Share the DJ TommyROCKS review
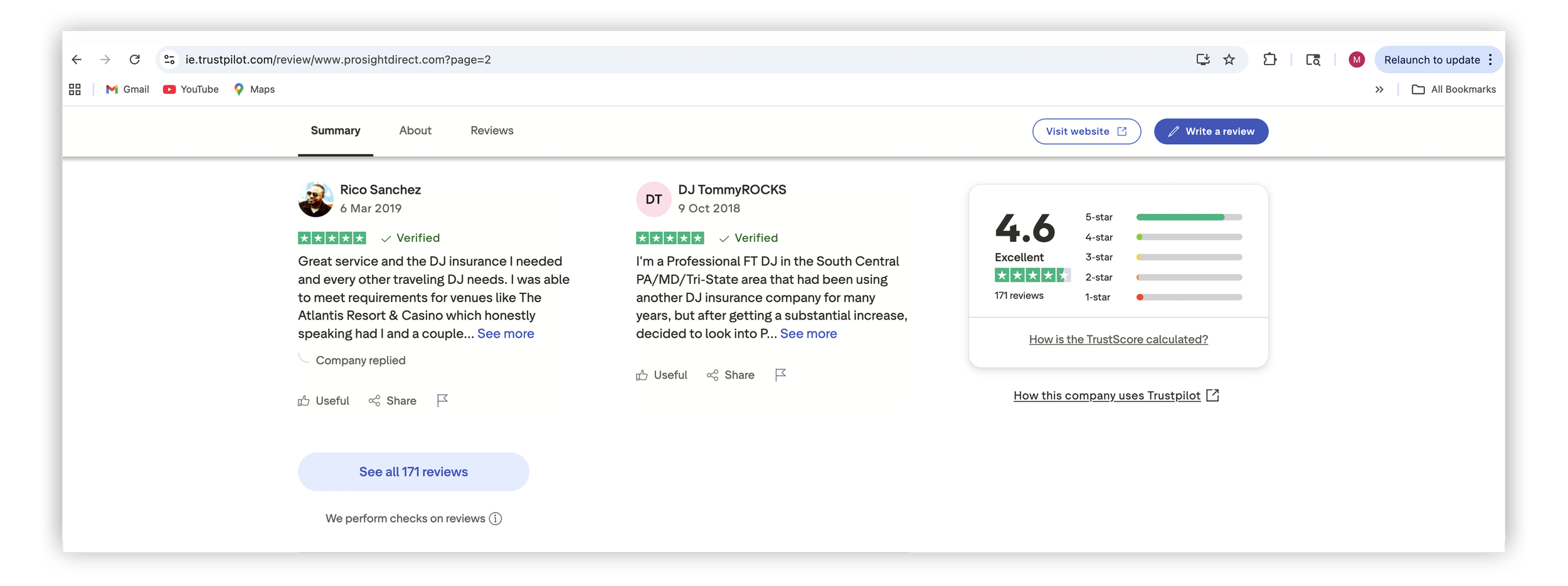This screenshot has height=586, width=1568. [x=731, y=375]
